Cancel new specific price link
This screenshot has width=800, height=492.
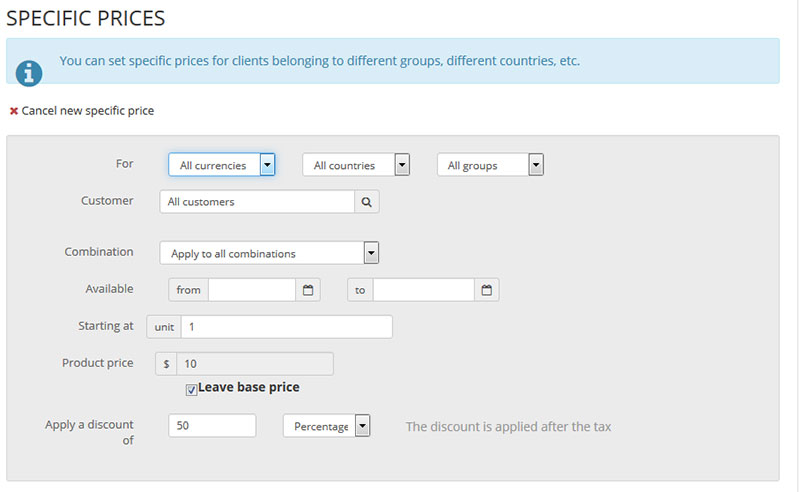88,111
